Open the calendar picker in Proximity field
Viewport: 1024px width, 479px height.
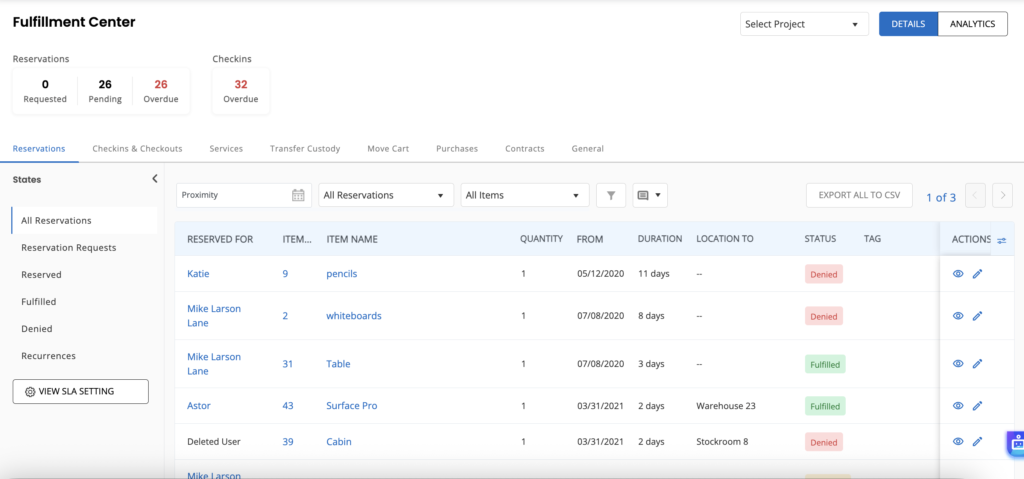coord(298,195)
